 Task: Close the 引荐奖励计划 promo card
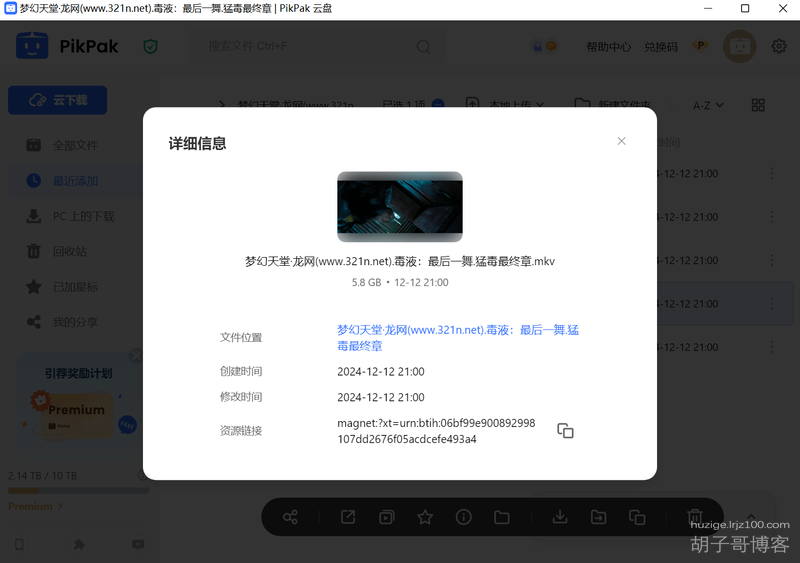tap(136, 355)
